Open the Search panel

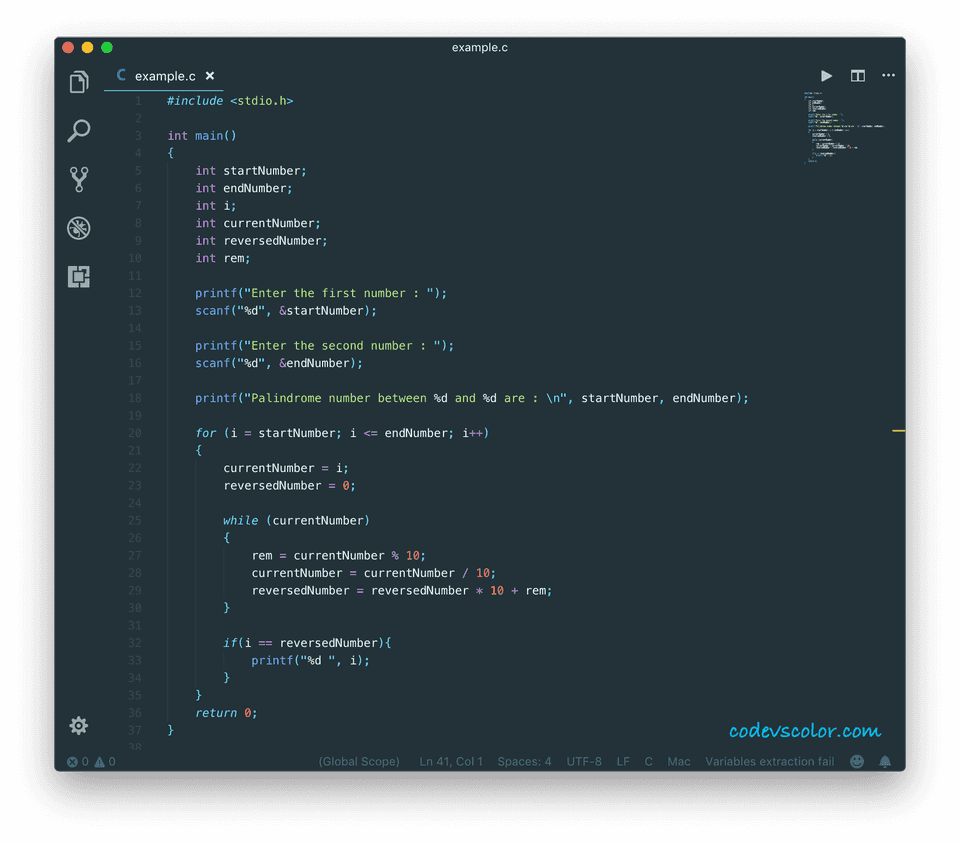coord(78,131)
